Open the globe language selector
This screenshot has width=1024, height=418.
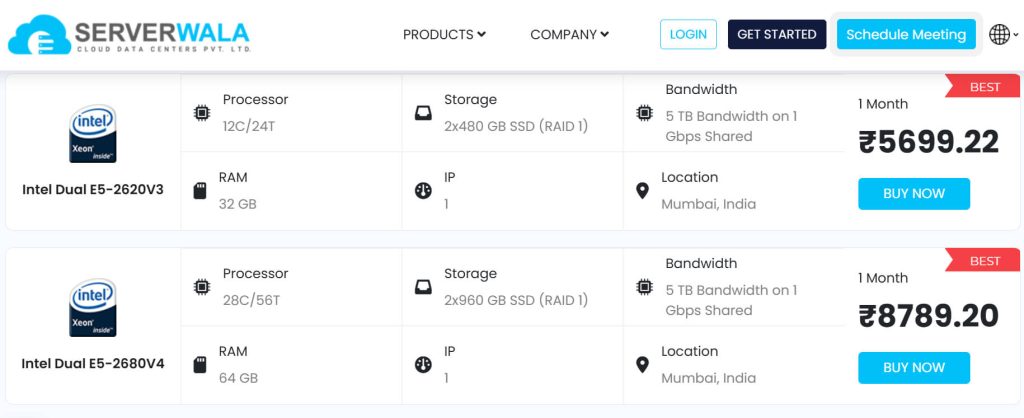click(1003, 34)
